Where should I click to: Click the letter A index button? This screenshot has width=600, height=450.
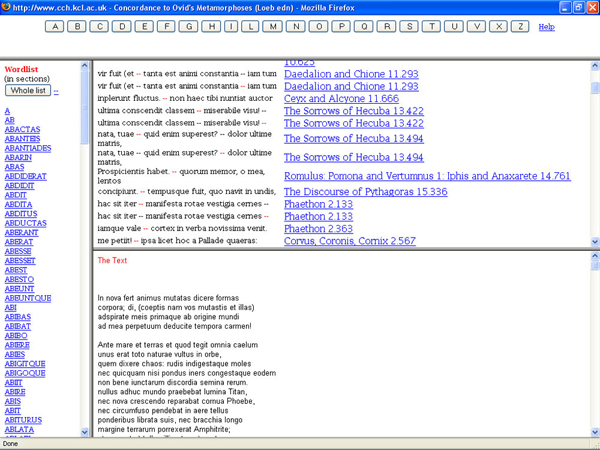click(x=55, y=26)
